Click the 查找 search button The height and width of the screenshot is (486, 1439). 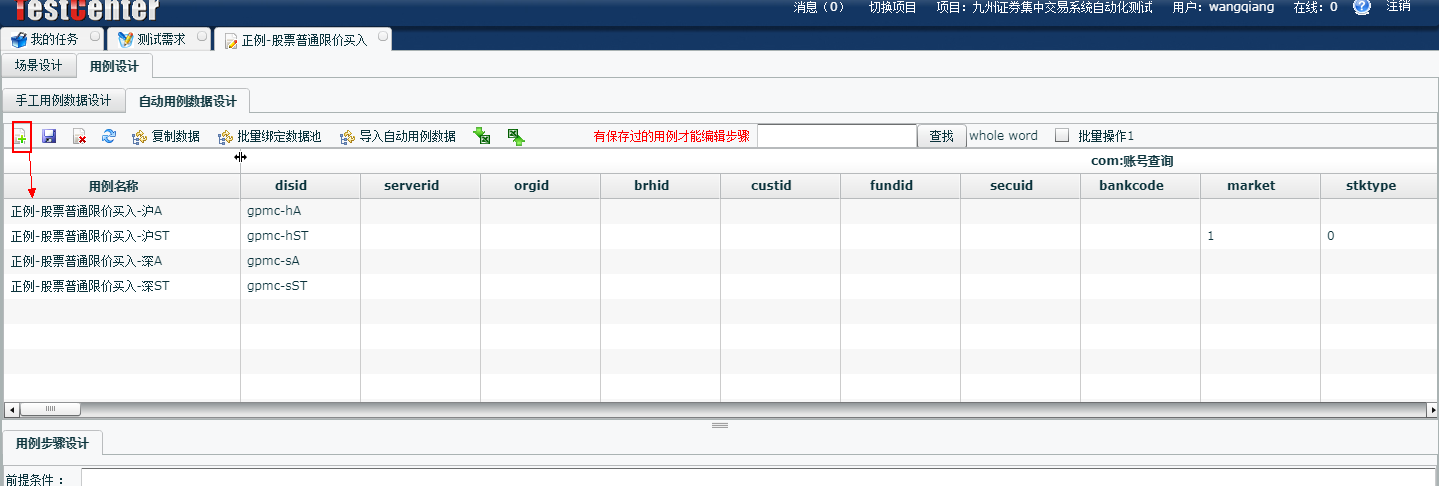pos(941,136)
